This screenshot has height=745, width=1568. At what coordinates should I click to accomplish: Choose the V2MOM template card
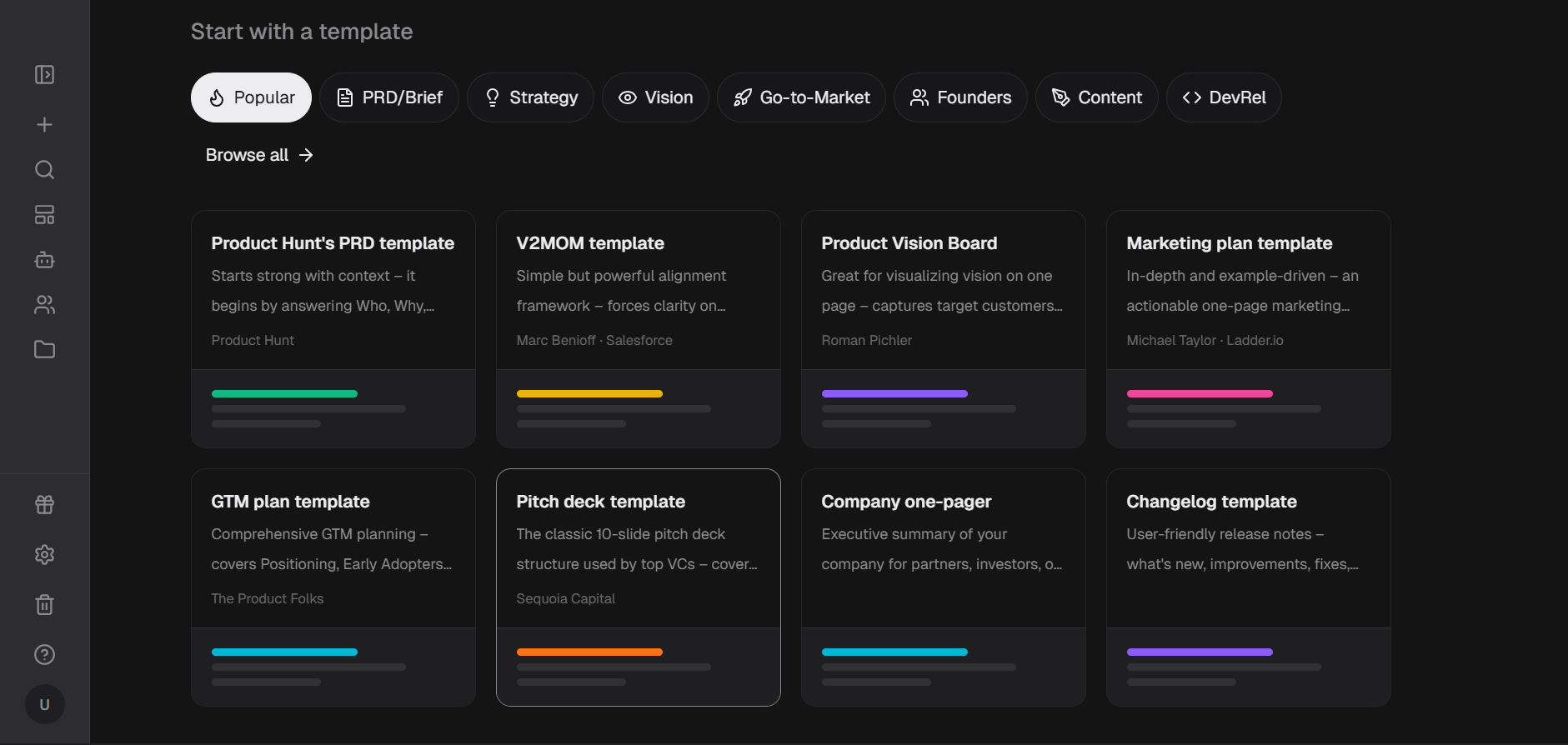pos(639,328)
